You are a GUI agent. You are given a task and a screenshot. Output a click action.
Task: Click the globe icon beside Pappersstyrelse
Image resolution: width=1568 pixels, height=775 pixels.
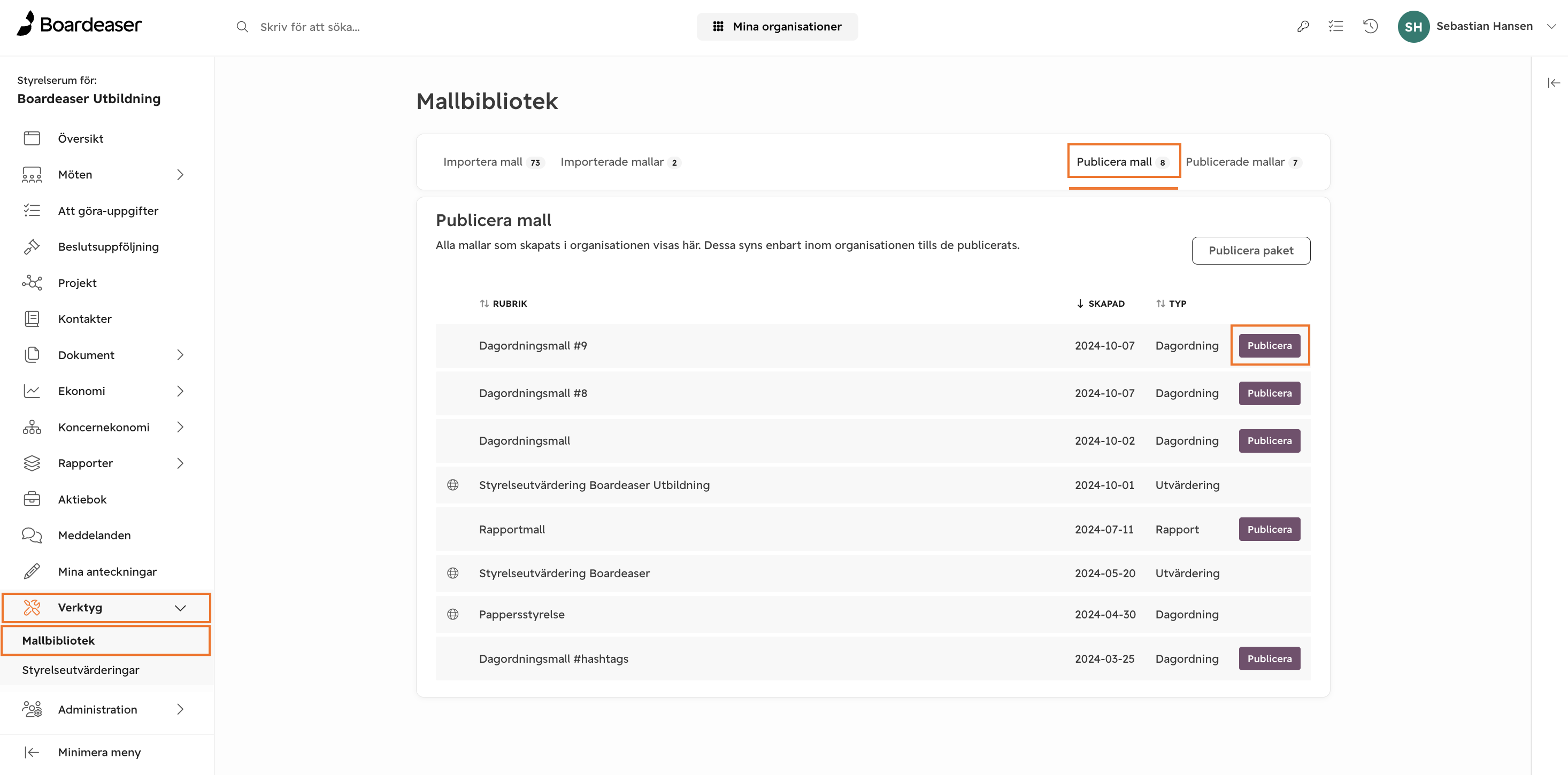click(453, 614)
